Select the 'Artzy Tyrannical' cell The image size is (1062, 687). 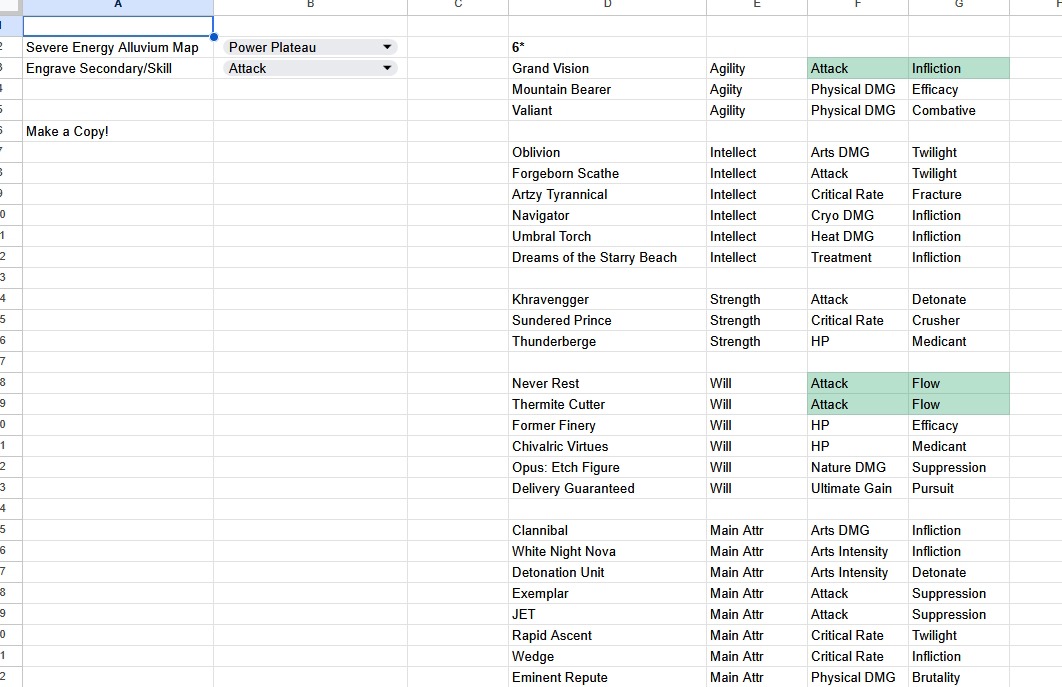coord(608,194)
